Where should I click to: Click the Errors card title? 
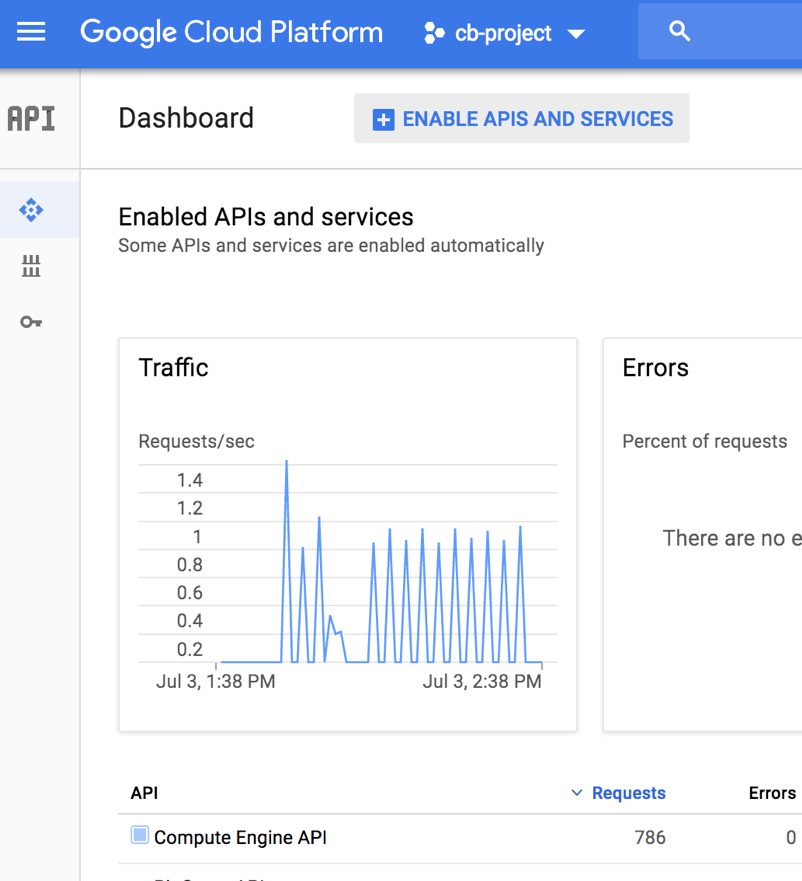(x=655, y=367)
